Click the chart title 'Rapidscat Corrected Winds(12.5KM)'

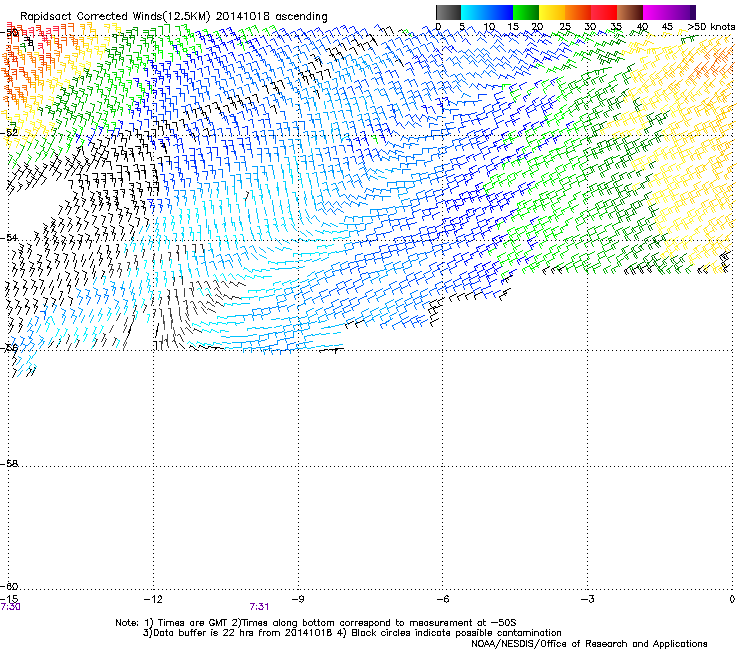(115, 16)
